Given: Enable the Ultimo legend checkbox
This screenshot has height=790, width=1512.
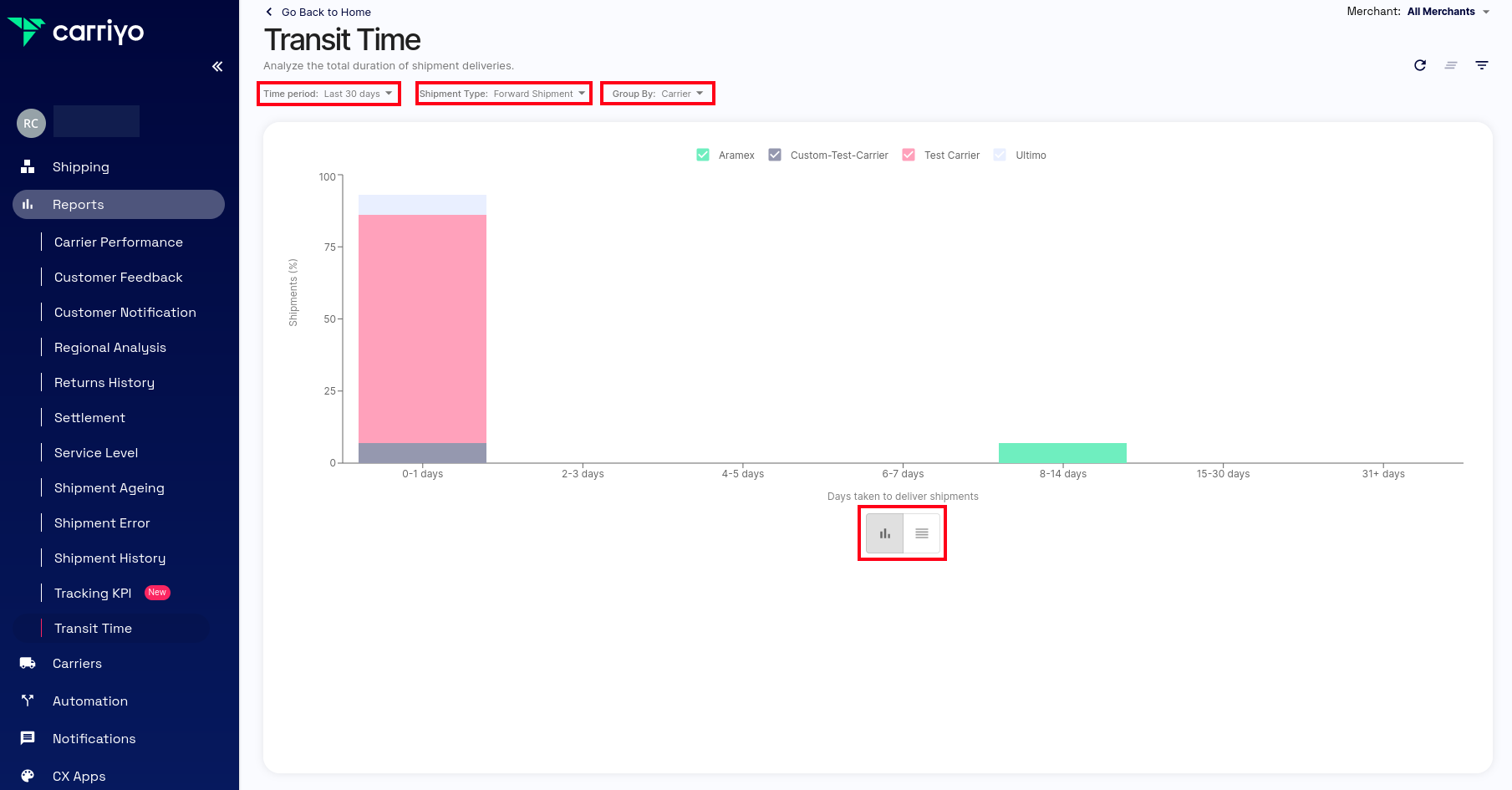Looking at the screenshot, I should (x=1000, y=155).
